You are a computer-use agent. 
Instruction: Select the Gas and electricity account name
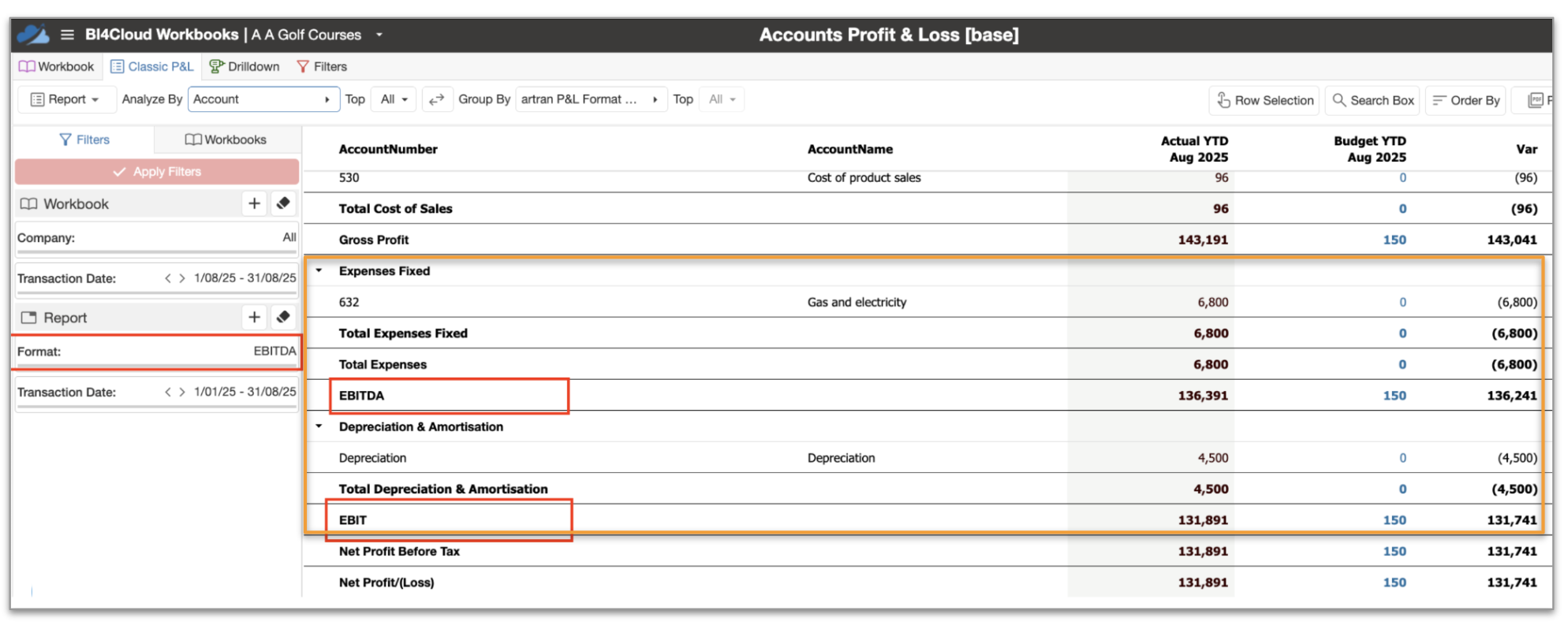(857, 302)
